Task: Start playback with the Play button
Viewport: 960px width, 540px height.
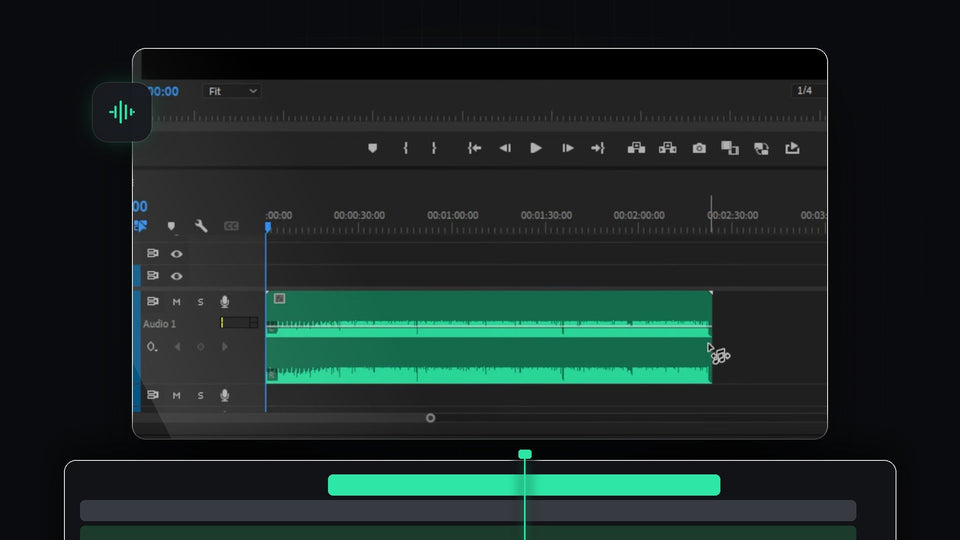Action: pyautogui.click(x=536, y=148)
